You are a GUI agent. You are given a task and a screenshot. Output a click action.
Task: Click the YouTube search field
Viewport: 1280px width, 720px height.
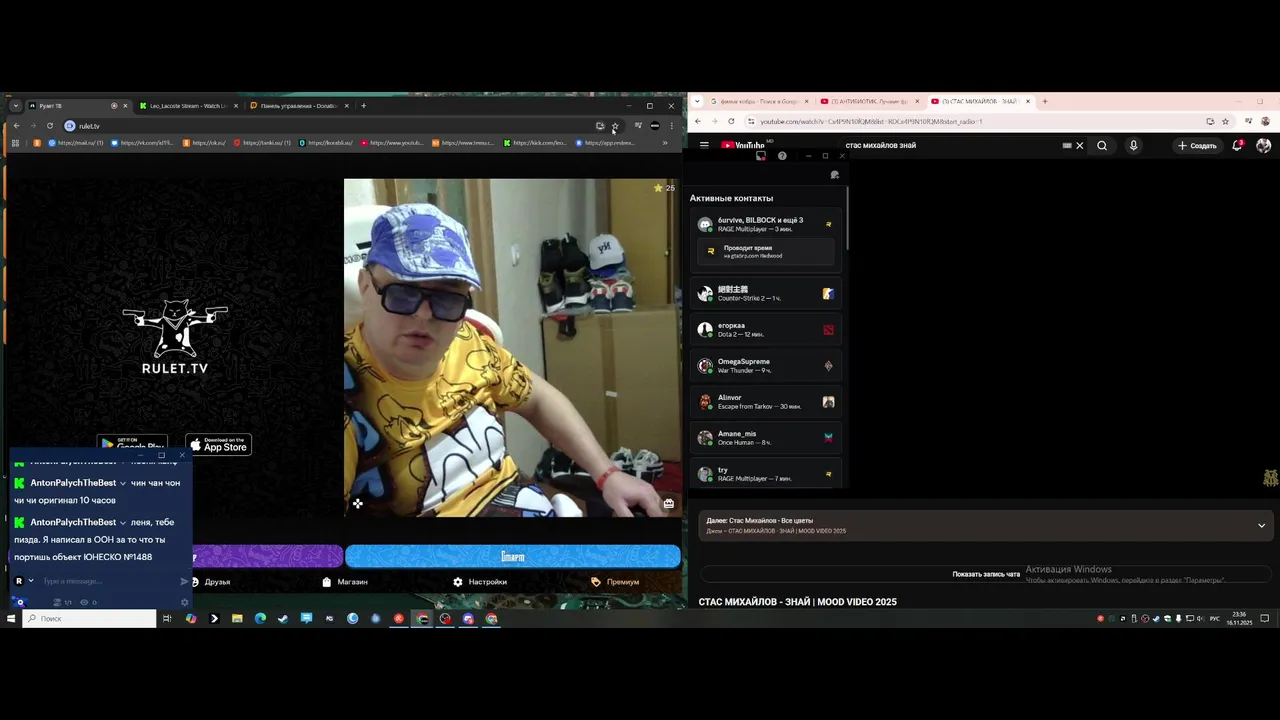(950, 146)
